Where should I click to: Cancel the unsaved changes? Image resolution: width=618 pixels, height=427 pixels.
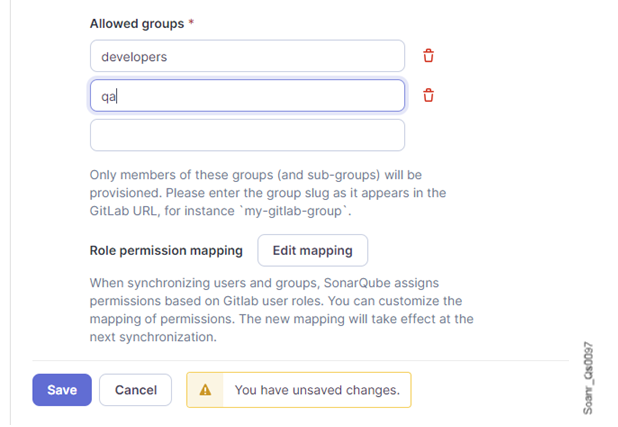[135, 390]
